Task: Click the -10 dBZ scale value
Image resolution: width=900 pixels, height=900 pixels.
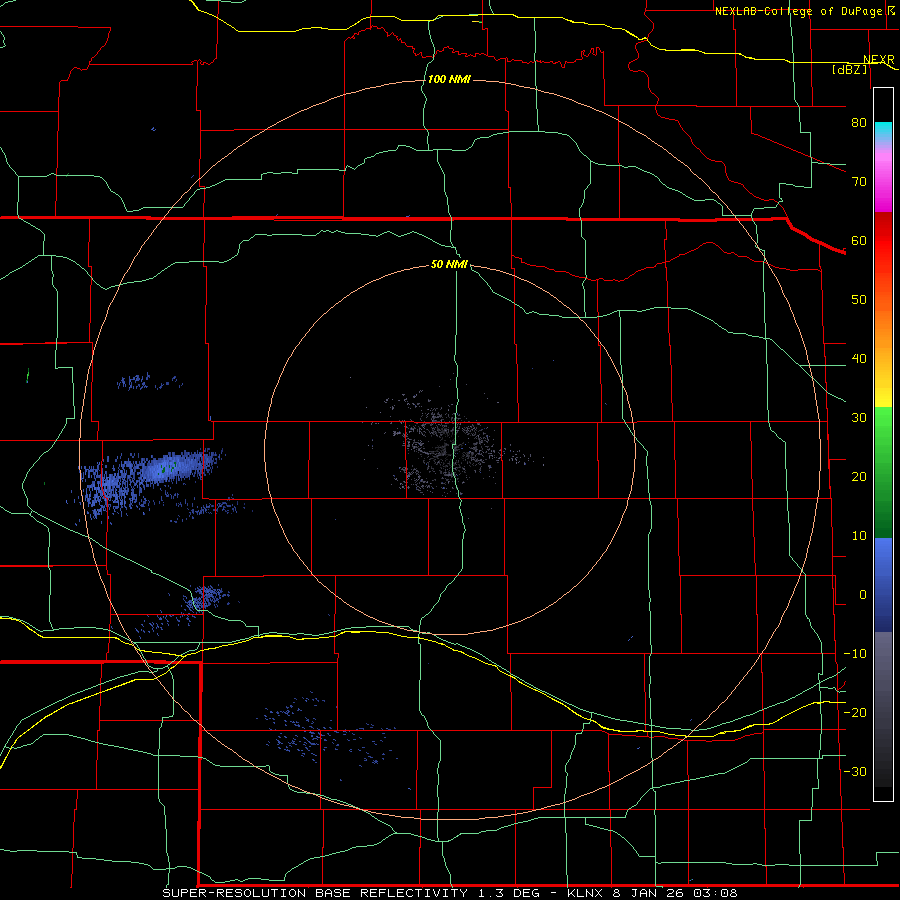Action: tap(855, 654)
